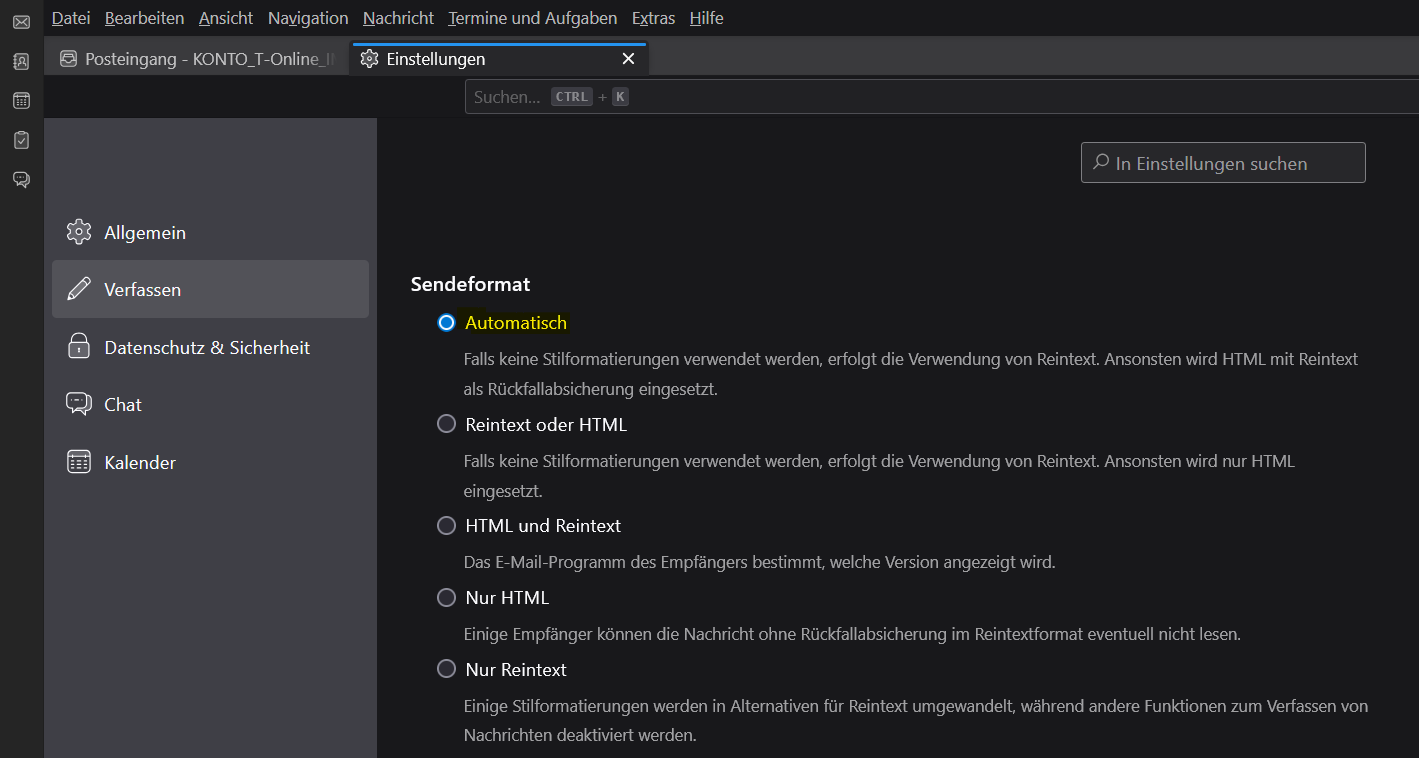Choose Nur Reintext send format
This screenshot has width=1419, height=758.
pos(446,669)
